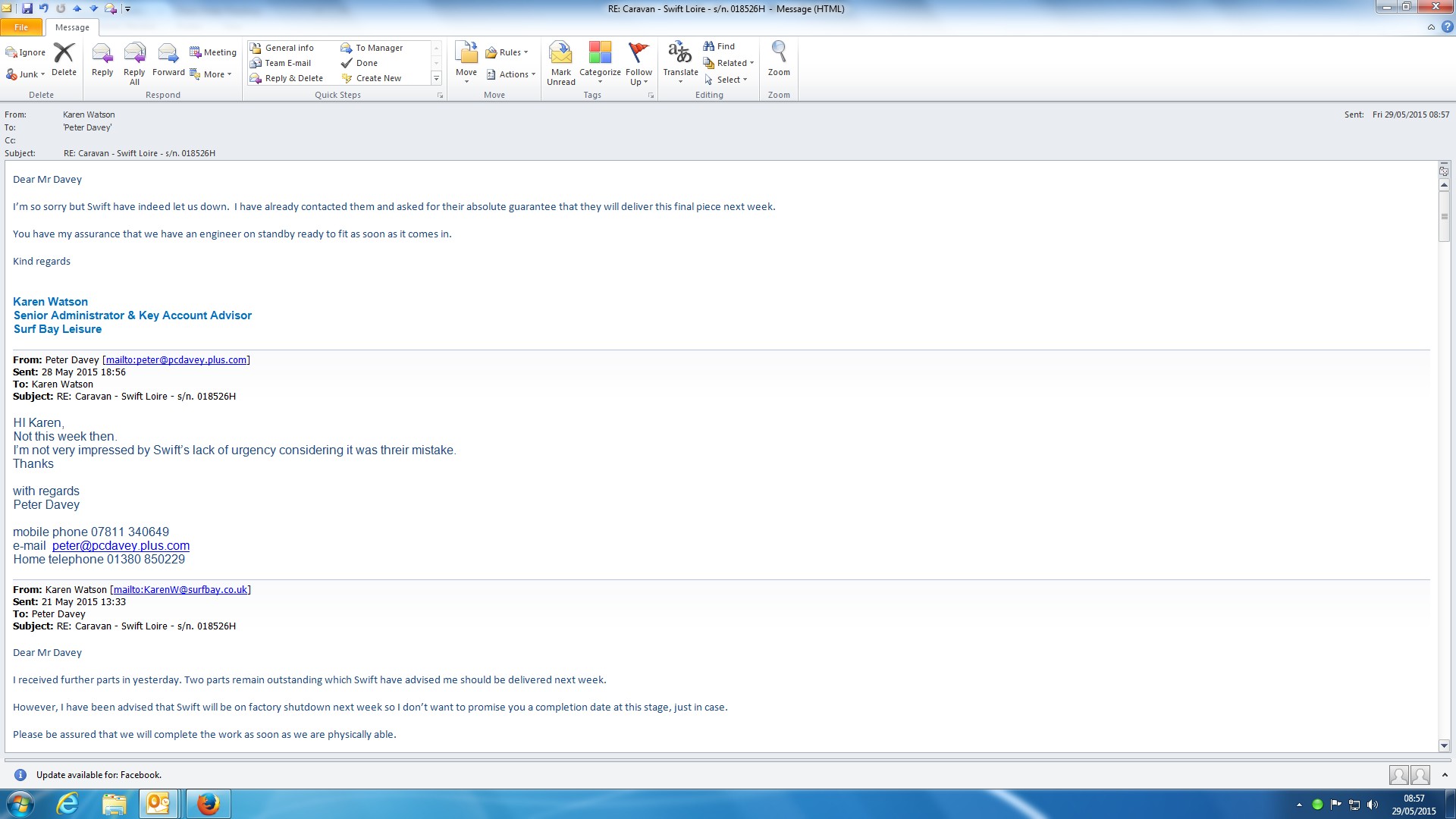Expand the Quick Steps gallery
This screenshot has height=819, width=1456.
[x=436, y=78]
